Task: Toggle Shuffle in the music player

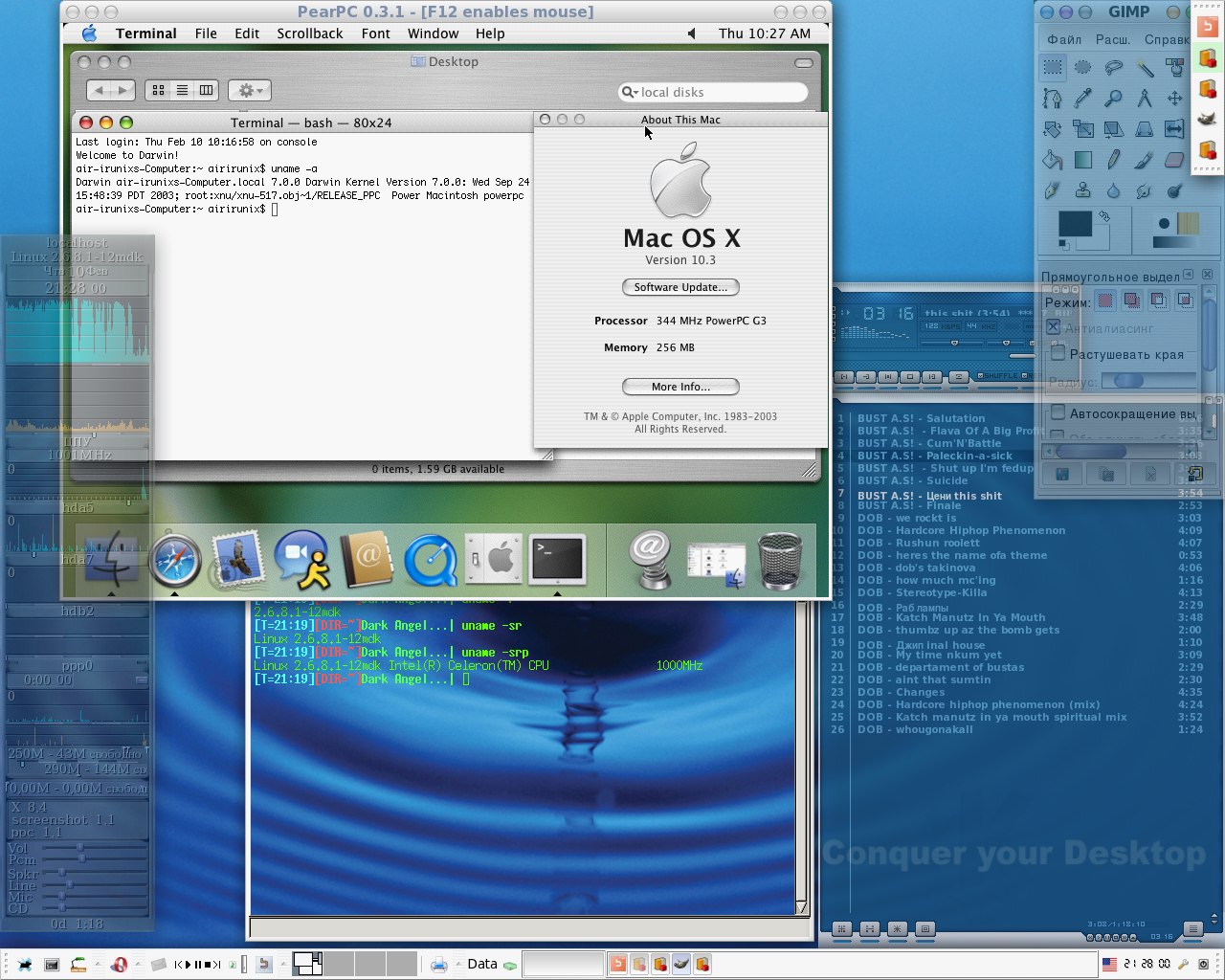Action: [995, 376]
